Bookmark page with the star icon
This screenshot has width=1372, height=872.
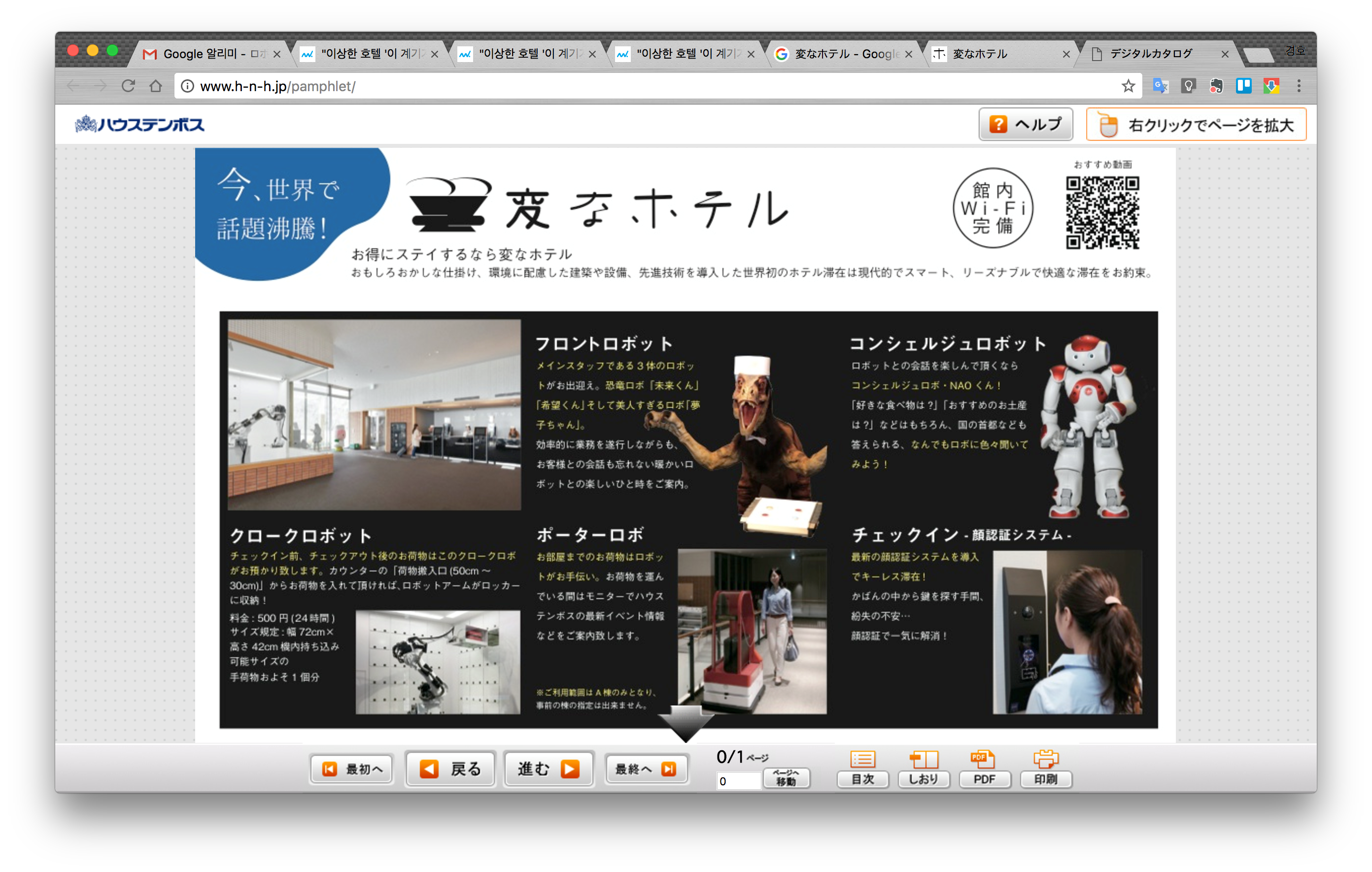[x=1128, y=86]
